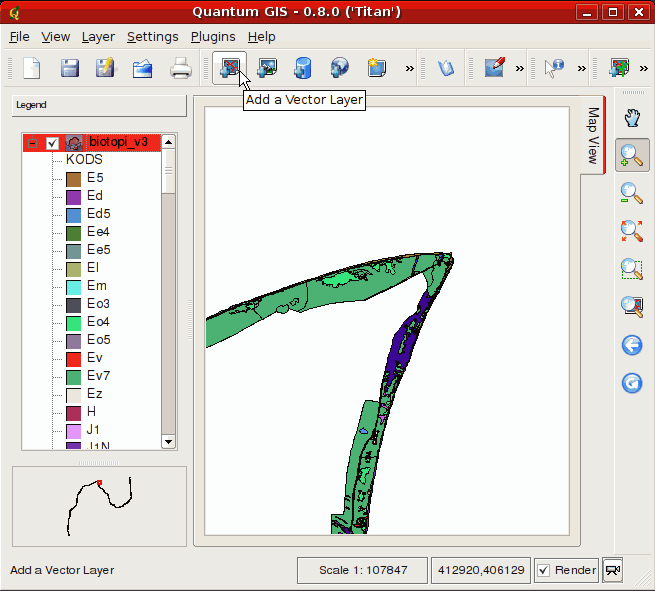This screenshot has height=591, width=655.
Task: Click Zoom to Selection icon
Action: tap(632, 269)
